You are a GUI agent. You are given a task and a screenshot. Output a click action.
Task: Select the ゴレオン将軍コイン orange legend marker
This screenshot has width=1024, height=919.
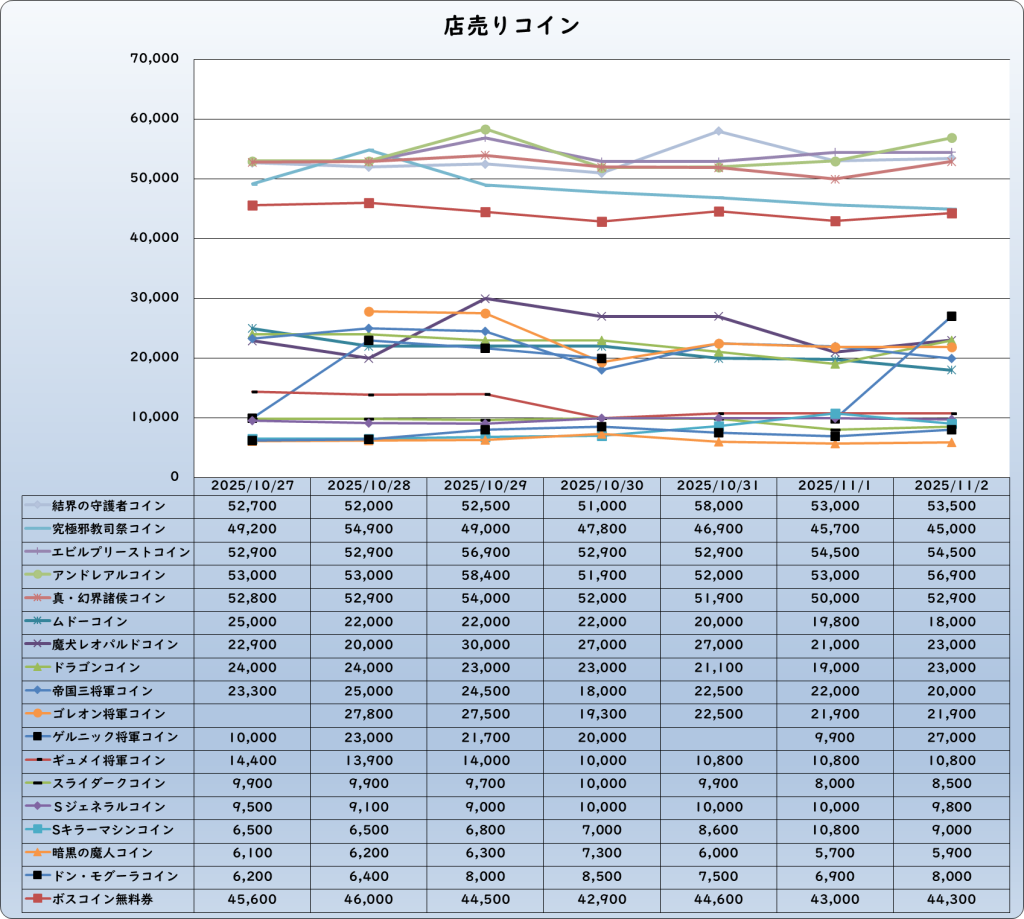[x=40, y=714]
